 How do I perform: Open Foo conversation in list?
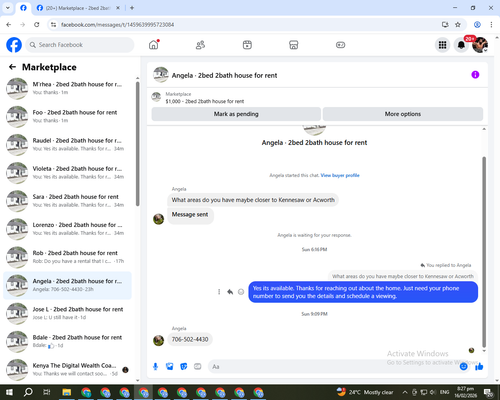67,116
